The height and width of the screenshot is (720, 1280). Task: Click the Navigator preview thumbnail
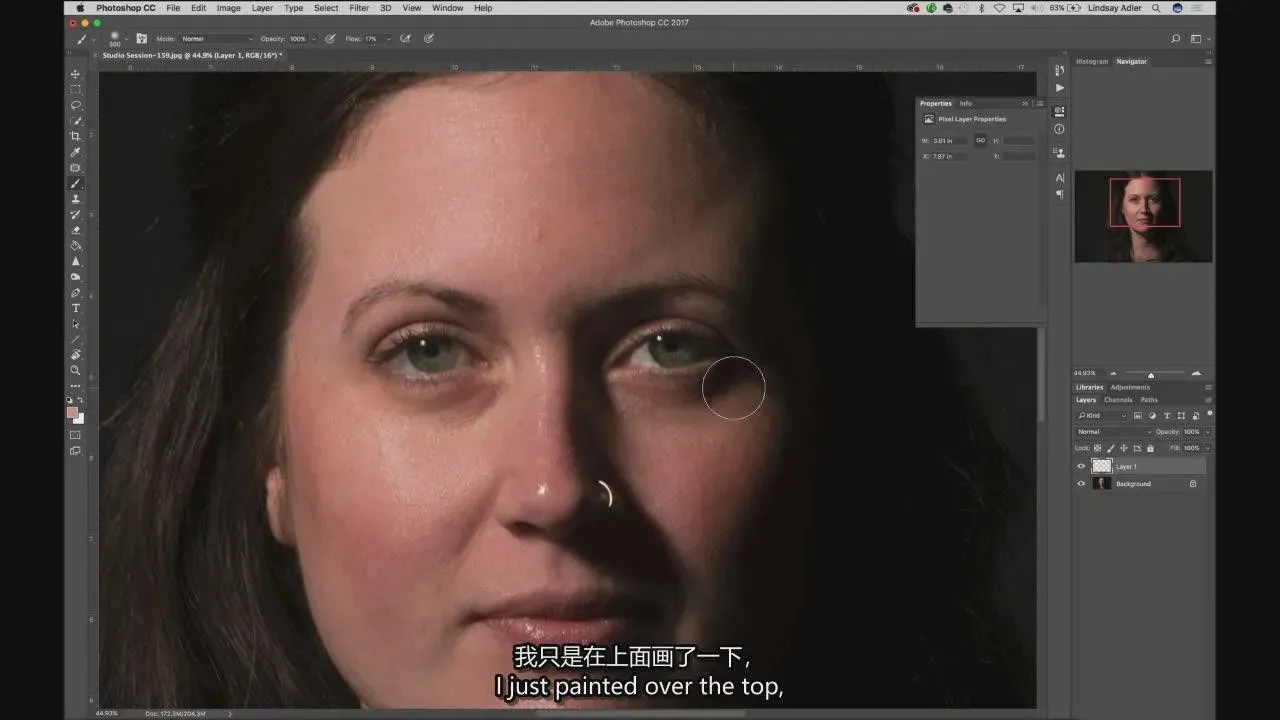tap(1143, 216)
